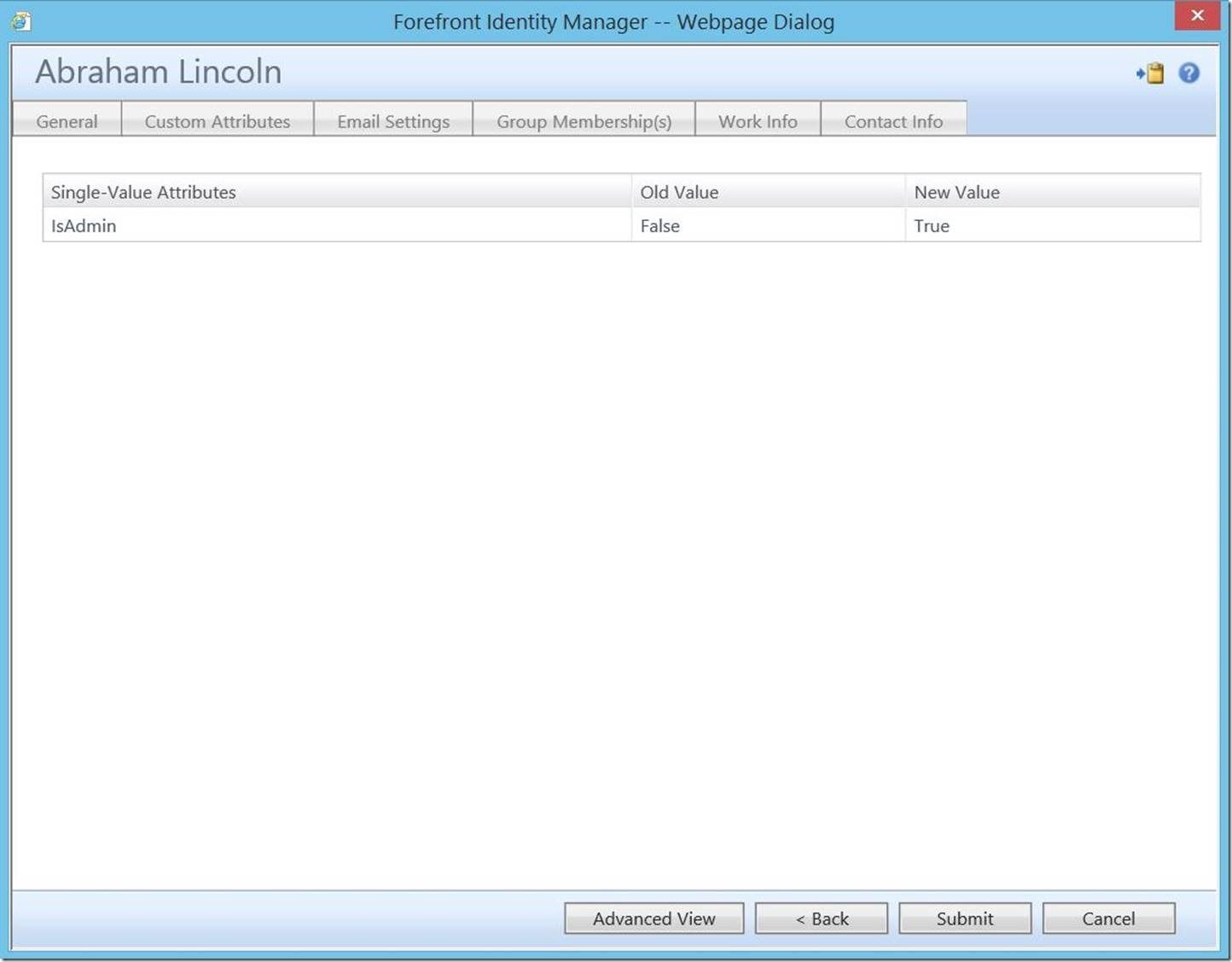Click the Old Value column header
The height and width of the screenshot is (962, 1232).
(769, 192)
